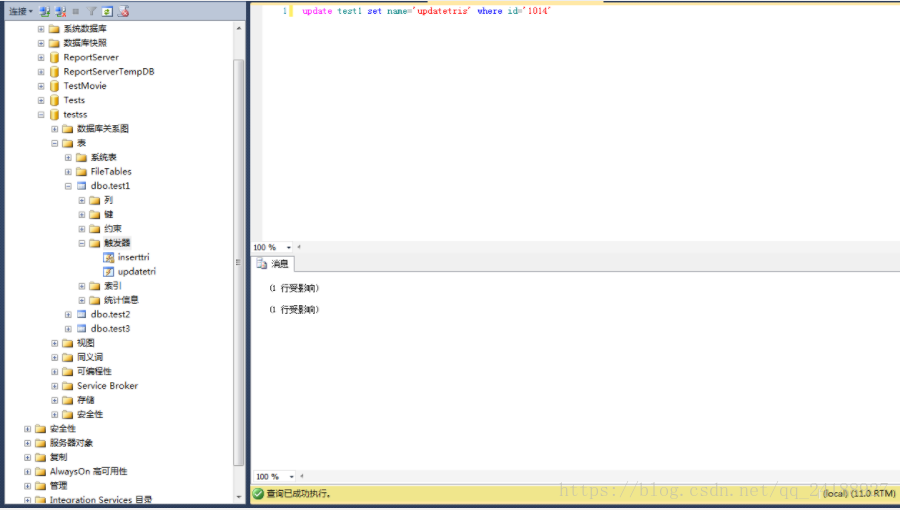Click the 查询已成功执行 status text
This screenshot has height=510, width=900.
tap(298, 493)
